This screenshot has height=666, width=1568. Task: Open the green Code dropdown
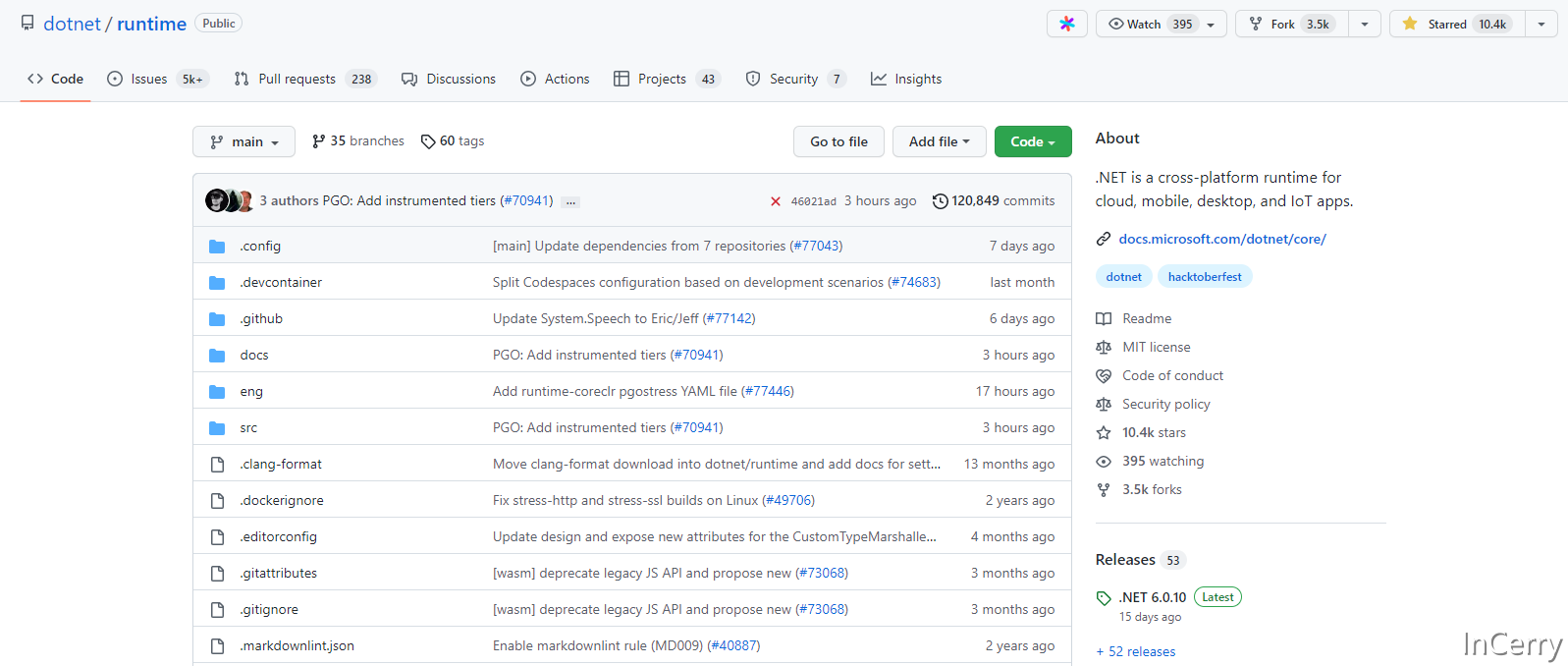(x=1032, y=142)
